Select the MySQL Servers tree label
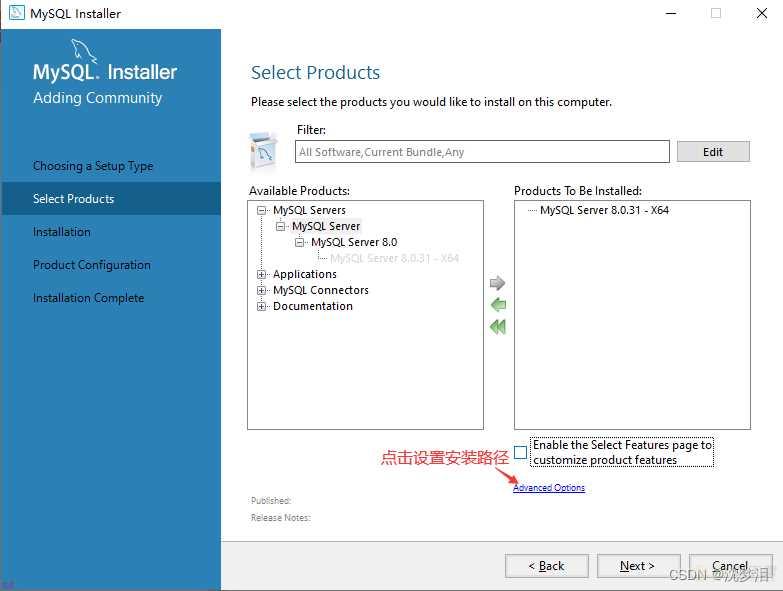The height and width of the screenshot is (591, 783). click(x=309, y=210)
